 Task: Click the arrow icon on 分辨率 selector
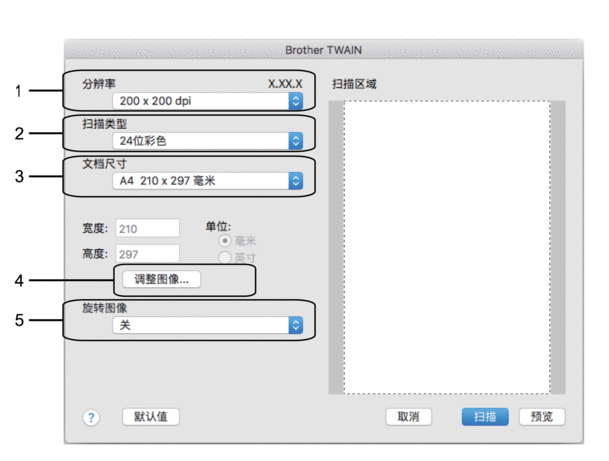tap(295, 101)
